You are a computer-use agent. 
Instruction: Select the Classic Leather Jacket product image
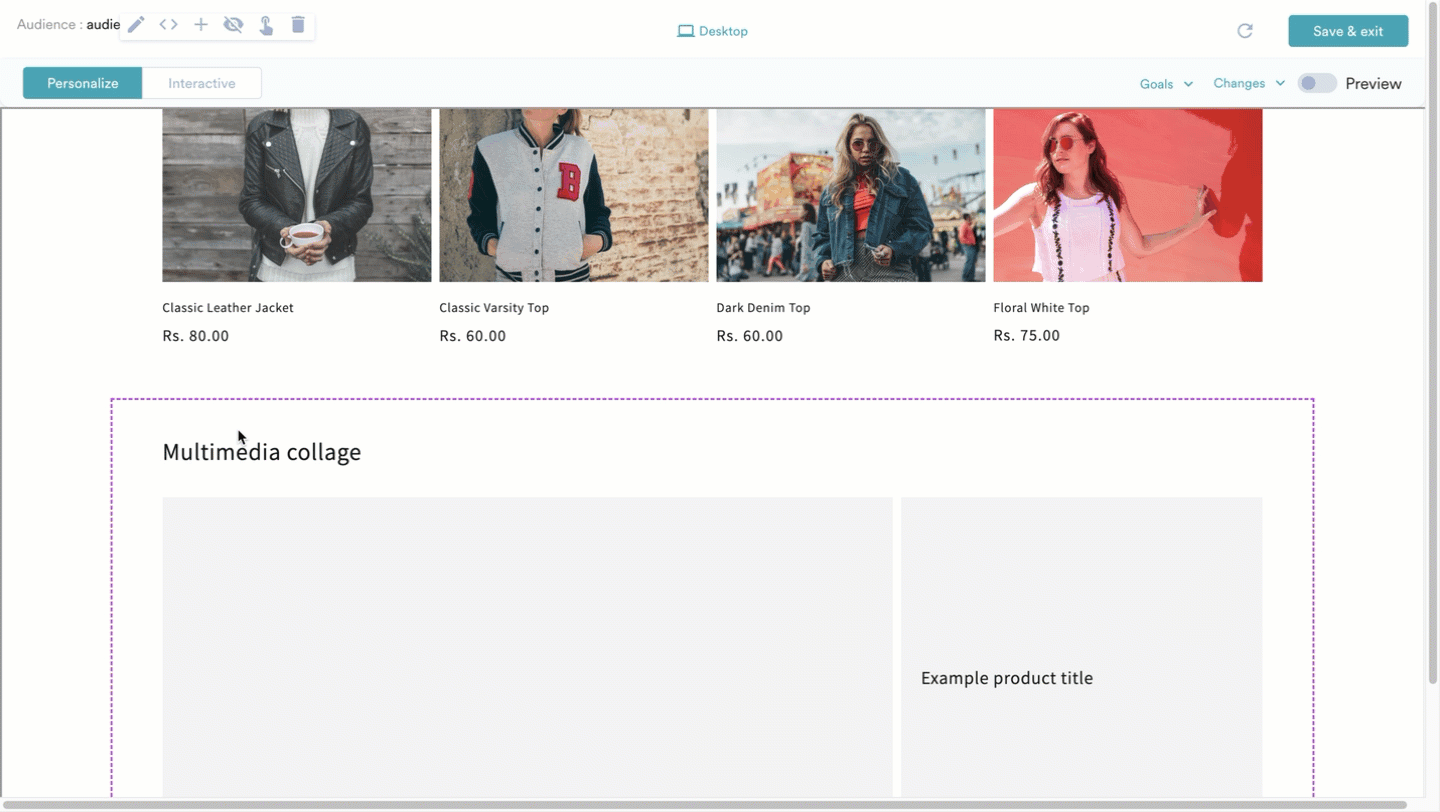coord(296,195)
